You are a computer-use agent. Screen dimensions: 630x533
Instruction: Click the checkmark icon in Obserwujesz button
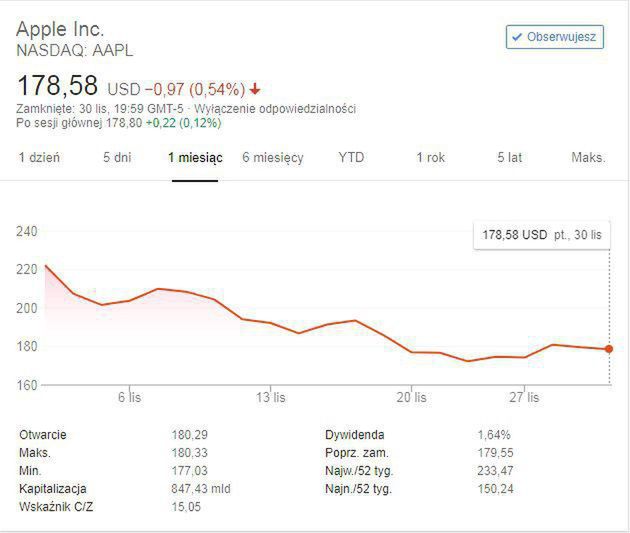pyautogui.click(x=517, y=38)
